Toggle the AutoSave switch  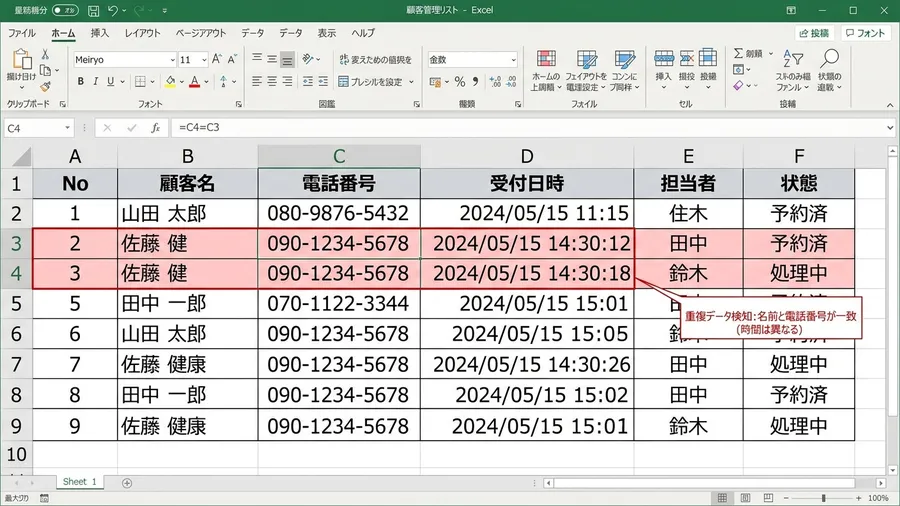[x=65, y=10]
